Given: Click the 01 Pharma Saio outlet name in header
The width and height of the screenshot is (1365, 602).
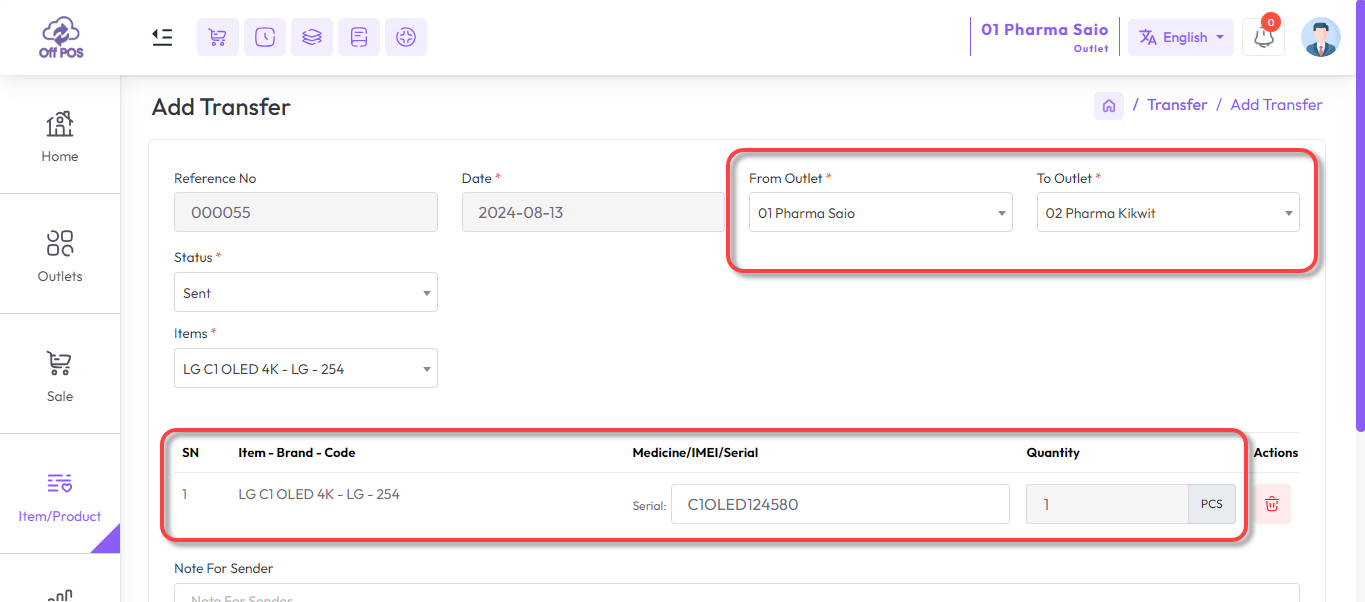Looking at the screenshot, I should pos(1045,30).
